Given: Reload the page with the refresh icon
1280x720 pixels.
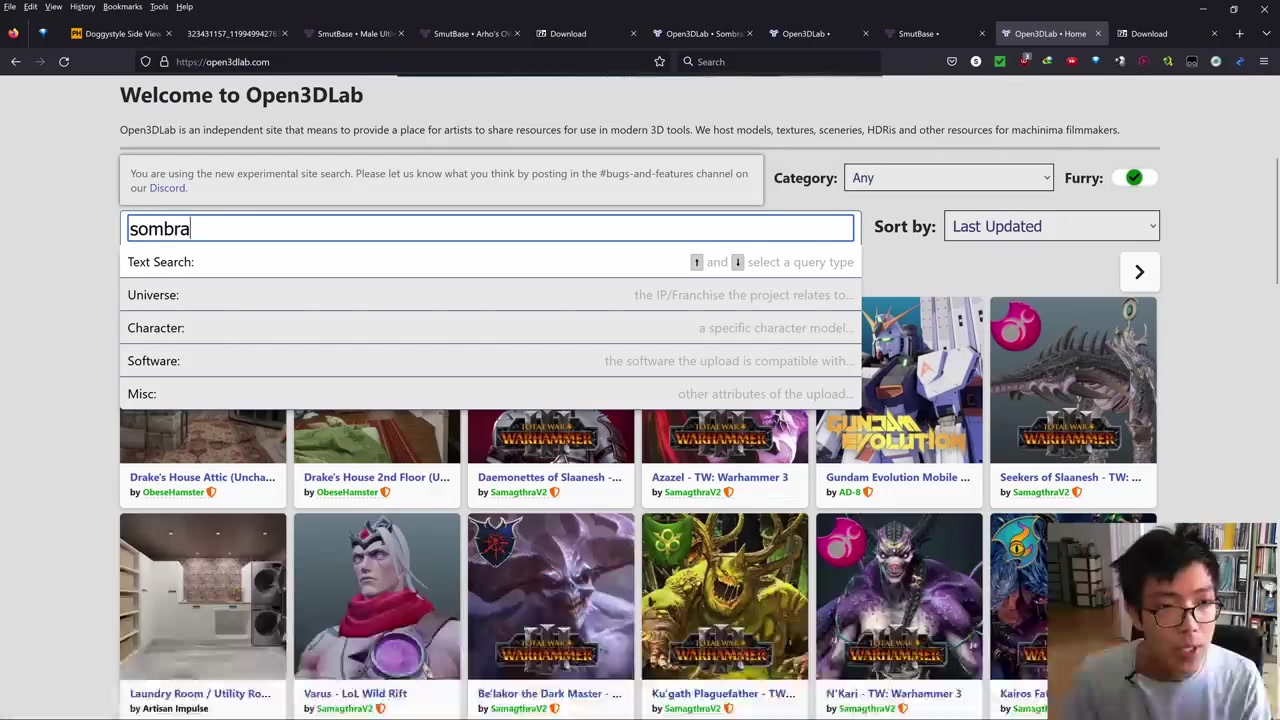Looking at the screenshot, I should coord(64,62).
